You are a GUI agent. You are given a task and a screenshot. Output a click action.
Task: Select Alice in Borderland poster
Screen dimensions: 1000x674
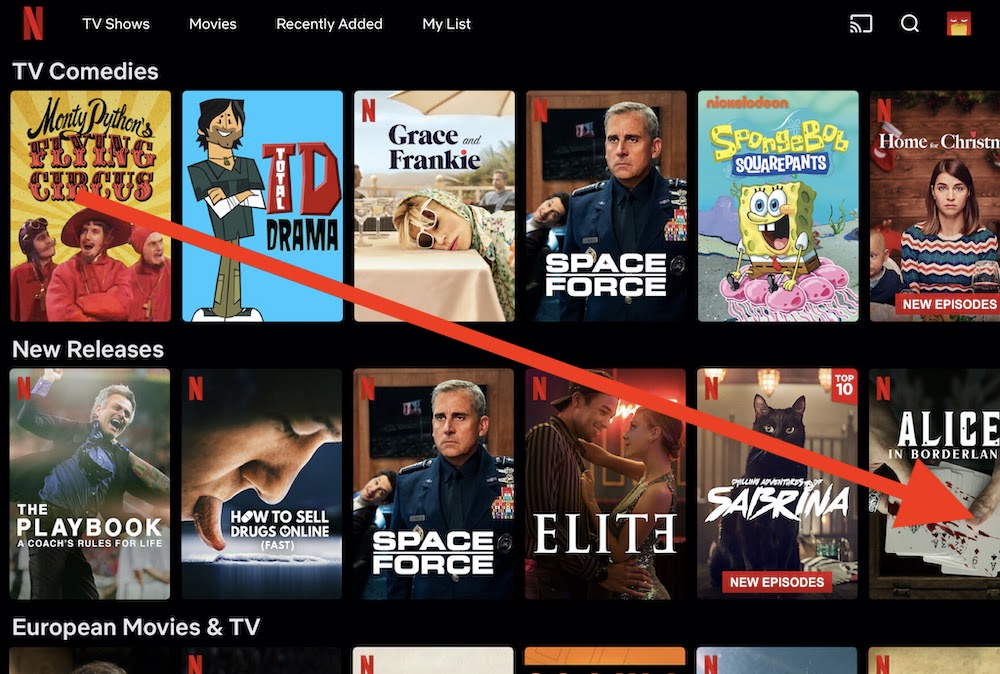click(x=935, y=484)
